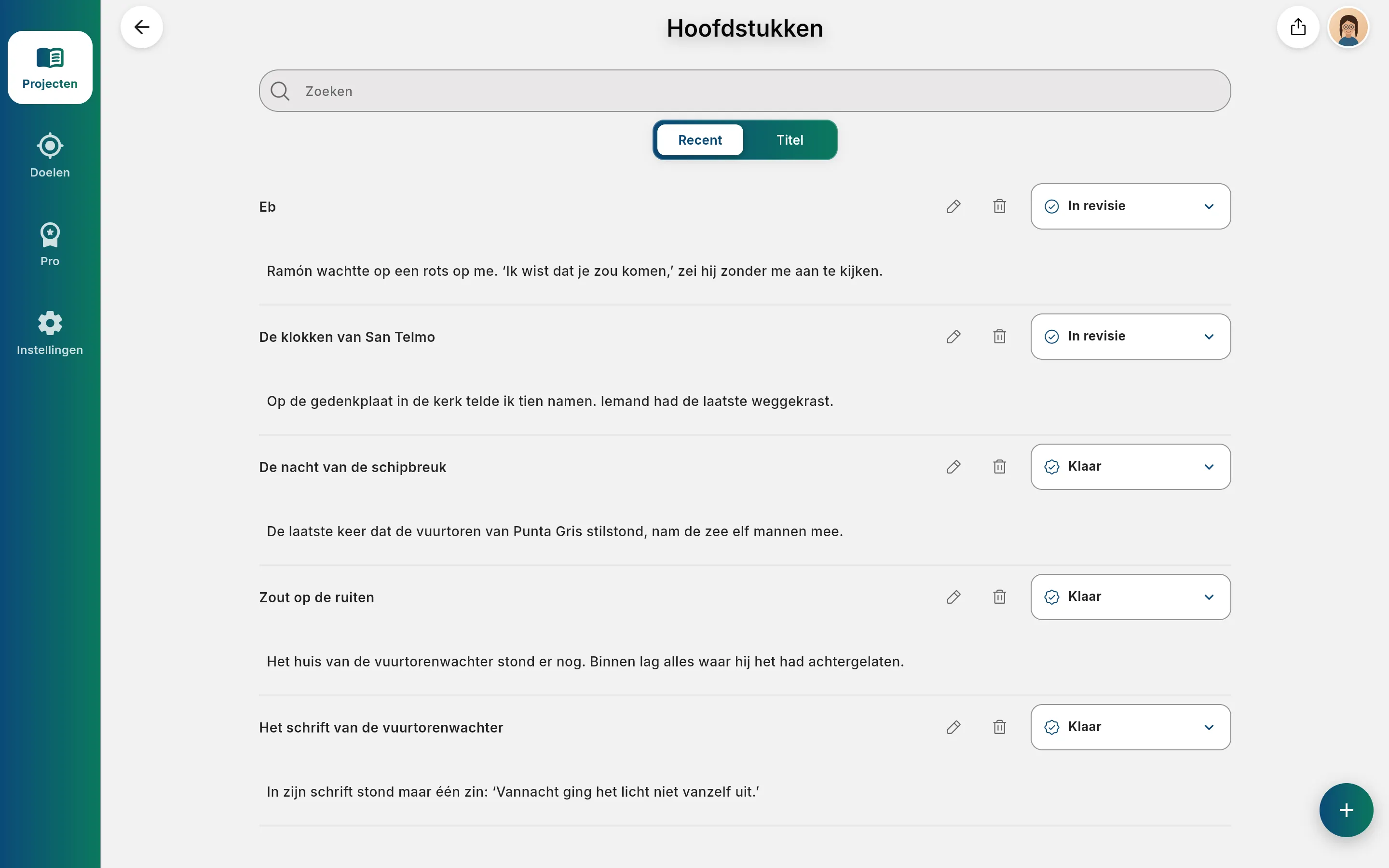Open status dropdown for 'Zout op de ruiten'
Image resolution: width=1389 pixels, height=868 pixels.
click(1130, 597)
